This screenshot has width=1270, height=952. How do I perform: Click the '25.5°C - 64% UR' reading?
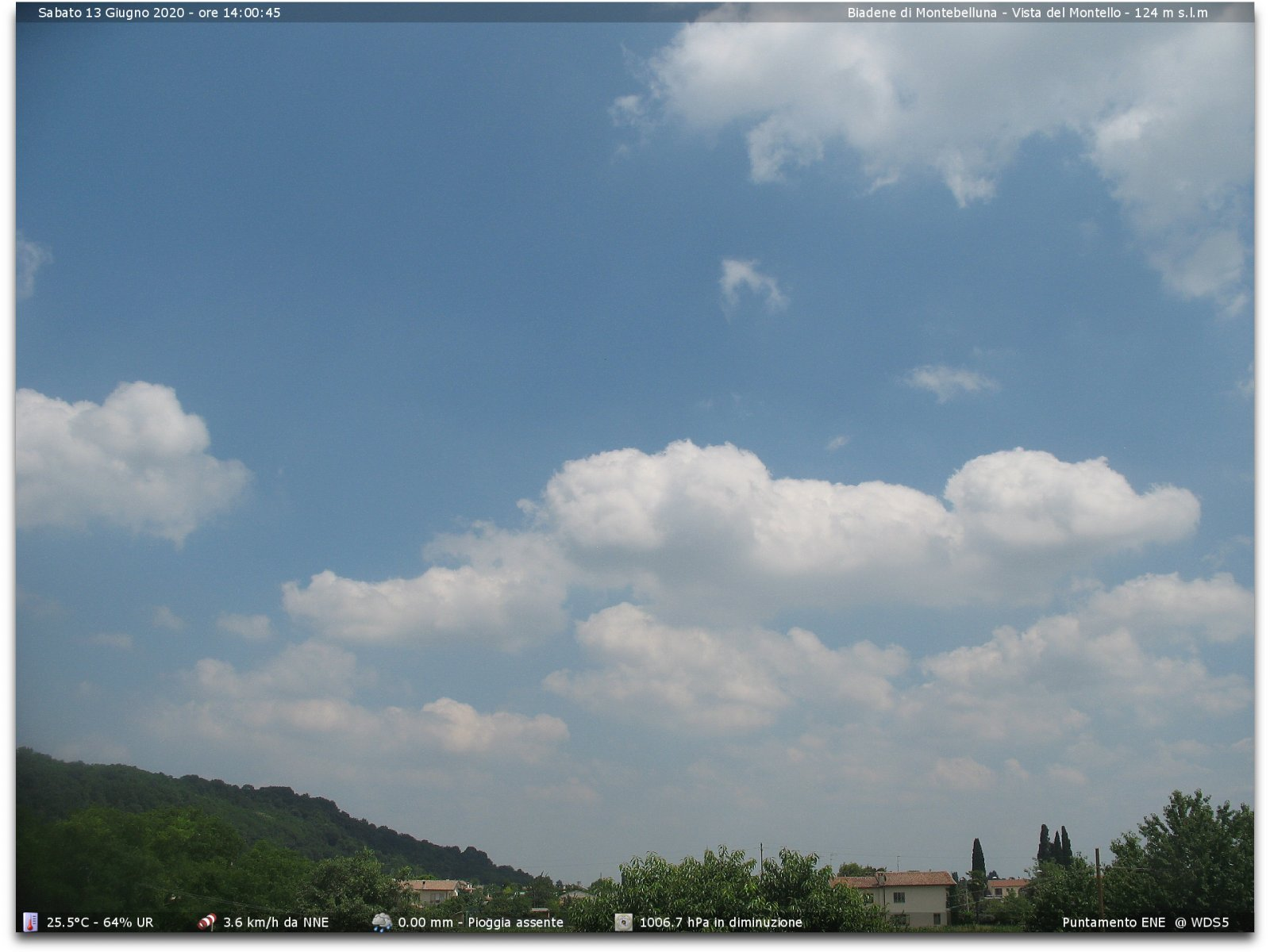point(100,923)
